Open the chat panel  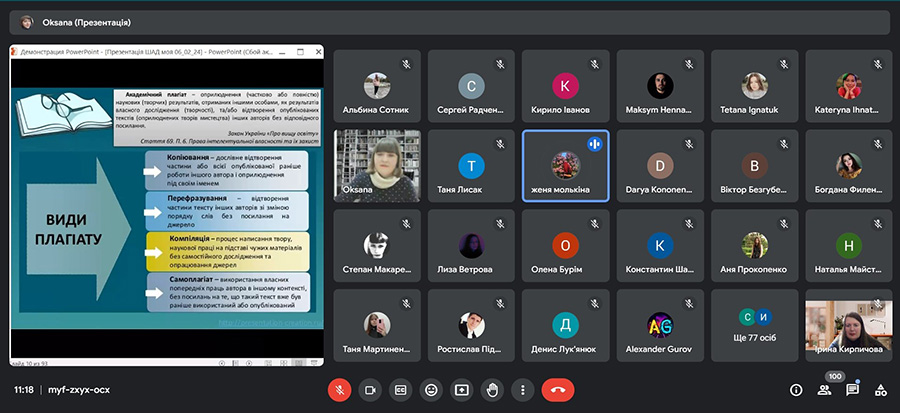click(852, 390)
